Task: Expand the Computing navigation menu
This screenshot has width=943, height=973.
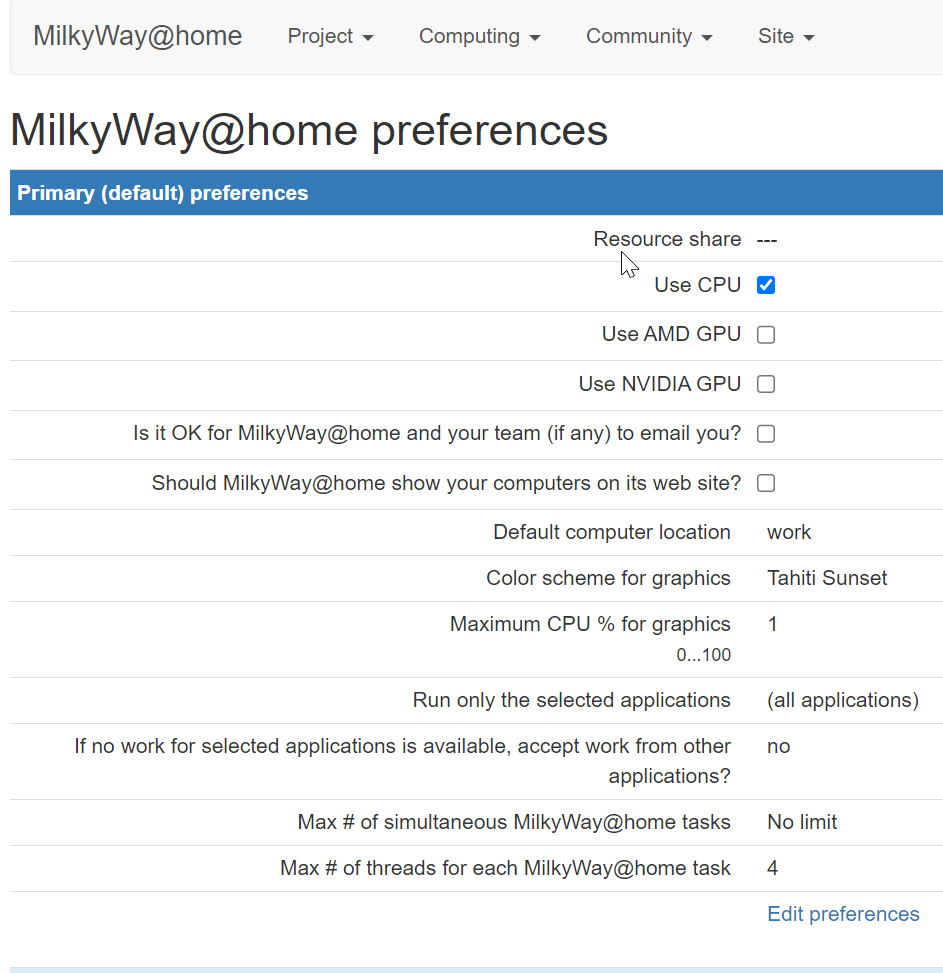Action: [x=480, y=36]
